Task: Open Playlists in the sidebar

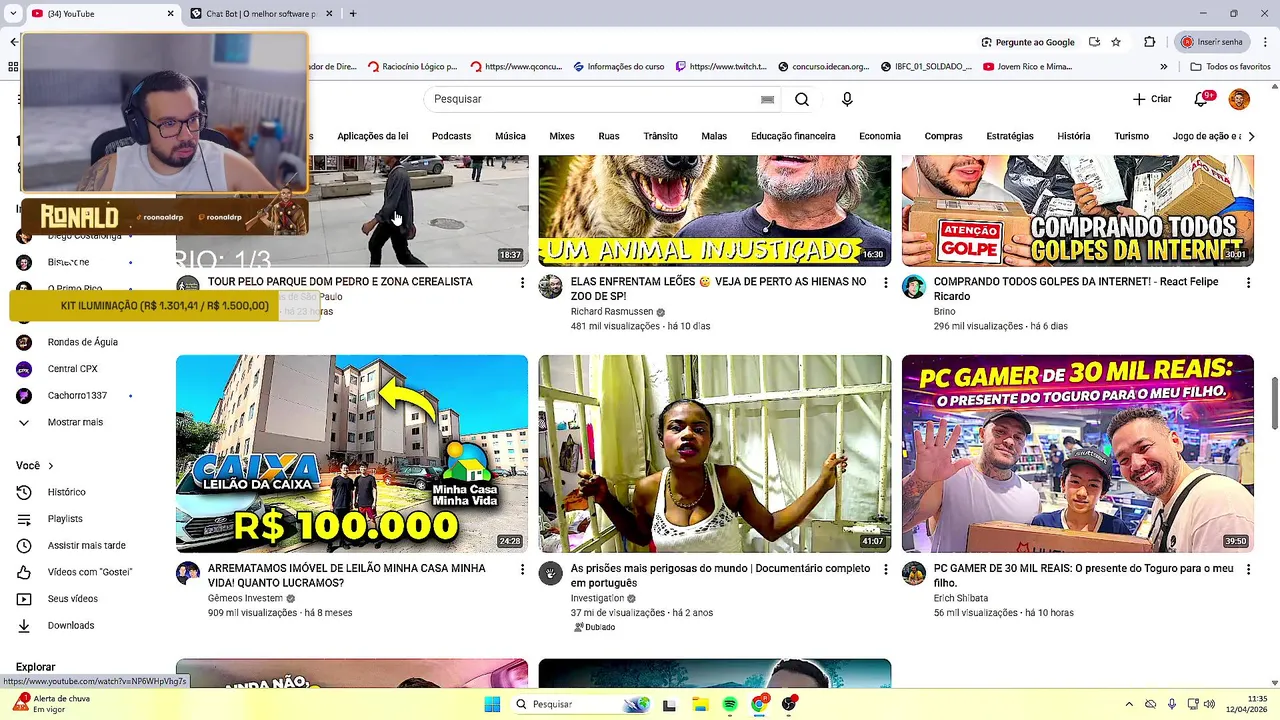Action: (x=65, y=519)
